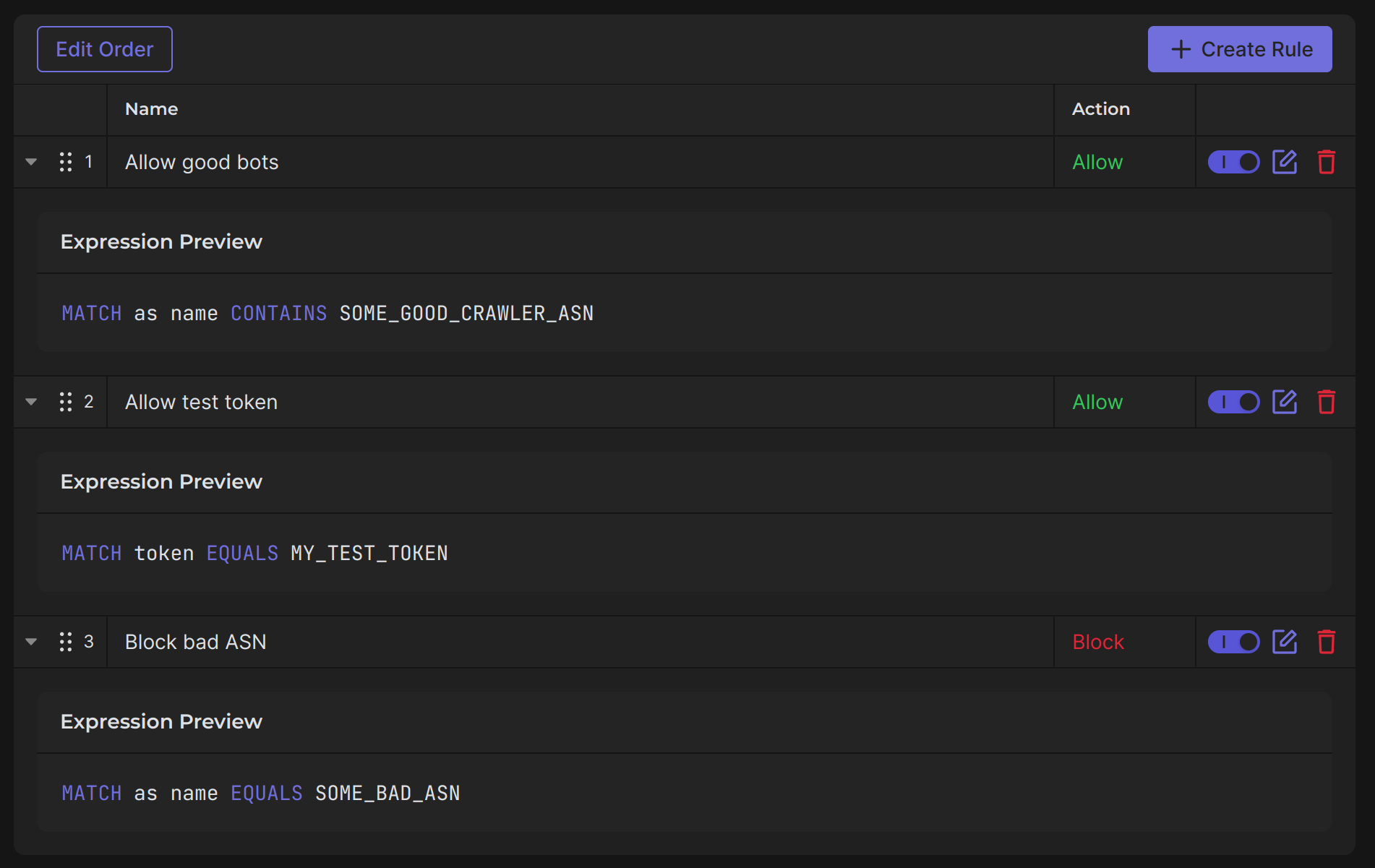Click the Action column header

click(1100, 109)
